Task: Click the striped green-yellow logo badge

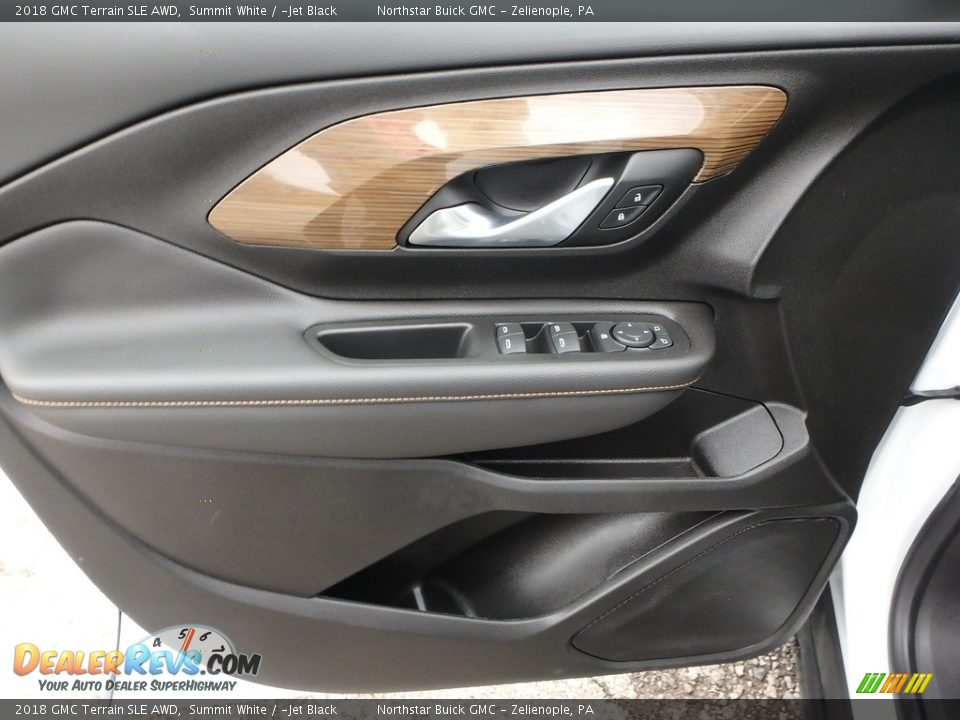Action: point(893,683)
